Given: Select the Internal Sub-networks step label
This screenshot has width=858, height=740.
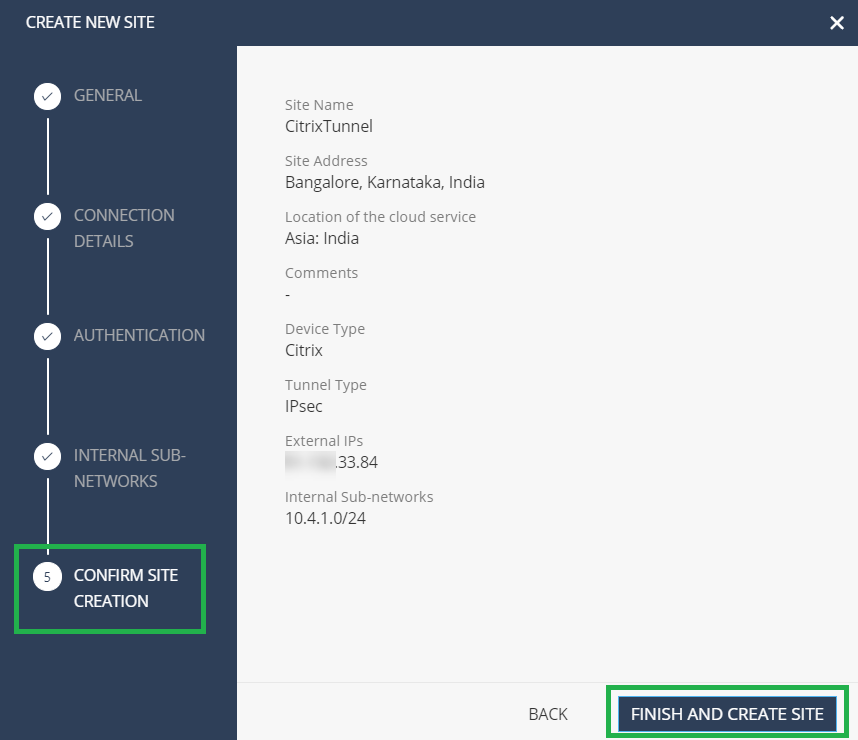Looking at the screenshot, I should pyautogui.click(x=130, y=468).
